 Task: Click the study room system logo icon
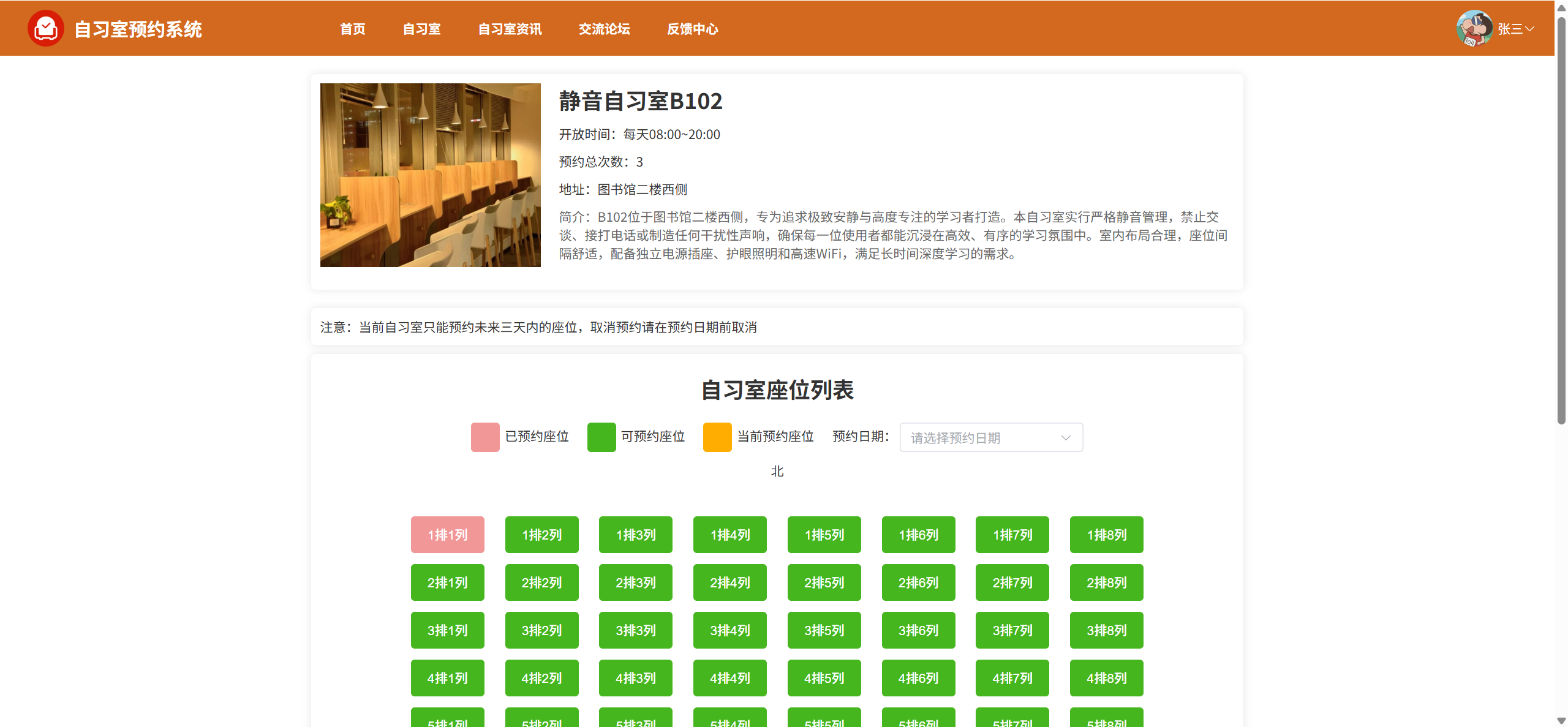pyautogui.click(x=45, y=28)
